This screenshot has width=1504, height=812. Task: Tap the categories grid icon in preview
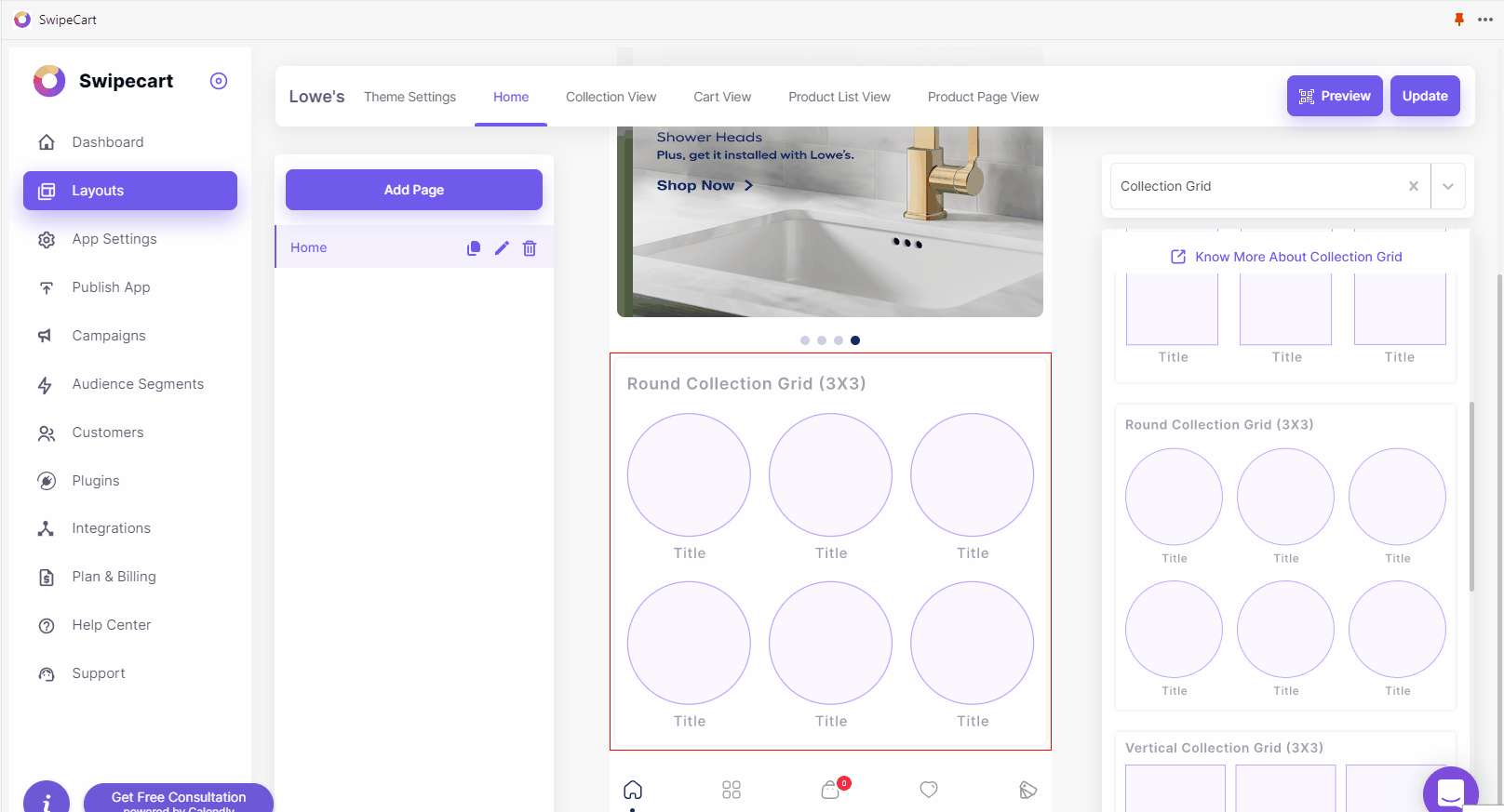tap(732, 790)
